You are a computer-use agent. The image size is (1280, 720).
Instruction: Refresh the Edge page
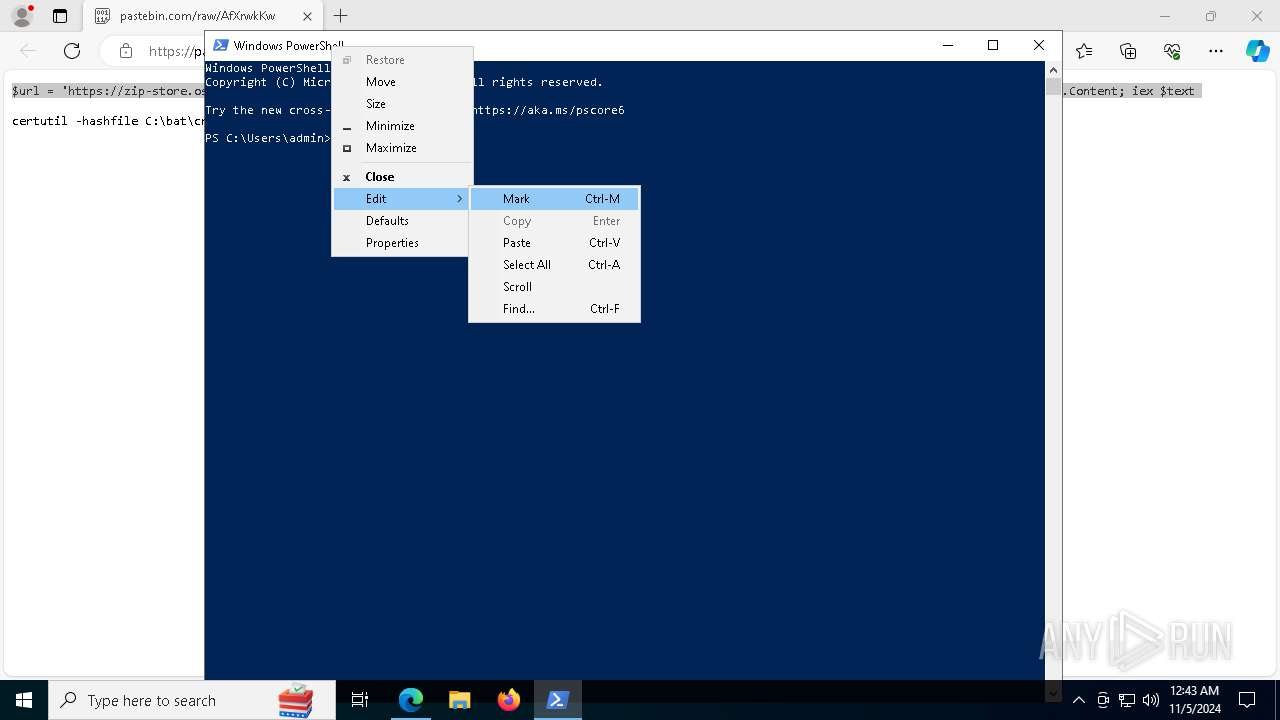click(x=72, y=51)
